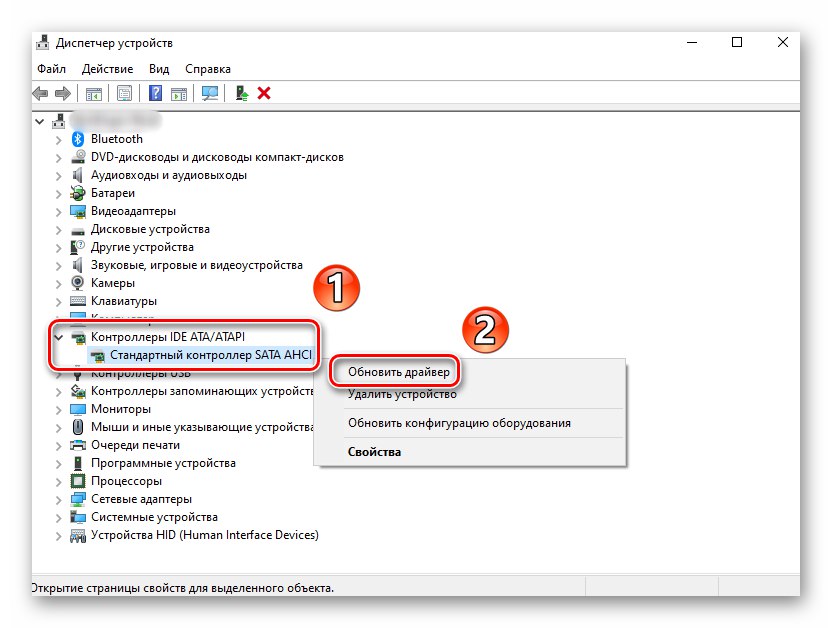Select the Системные устройства label
832x628 pixels.
tap(154, 517)
